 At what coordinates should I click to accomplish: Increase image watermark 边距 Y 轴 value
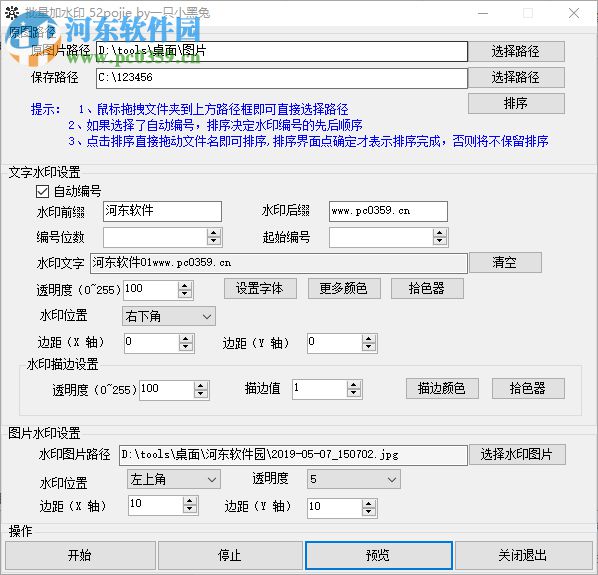[x=368, y=504]
